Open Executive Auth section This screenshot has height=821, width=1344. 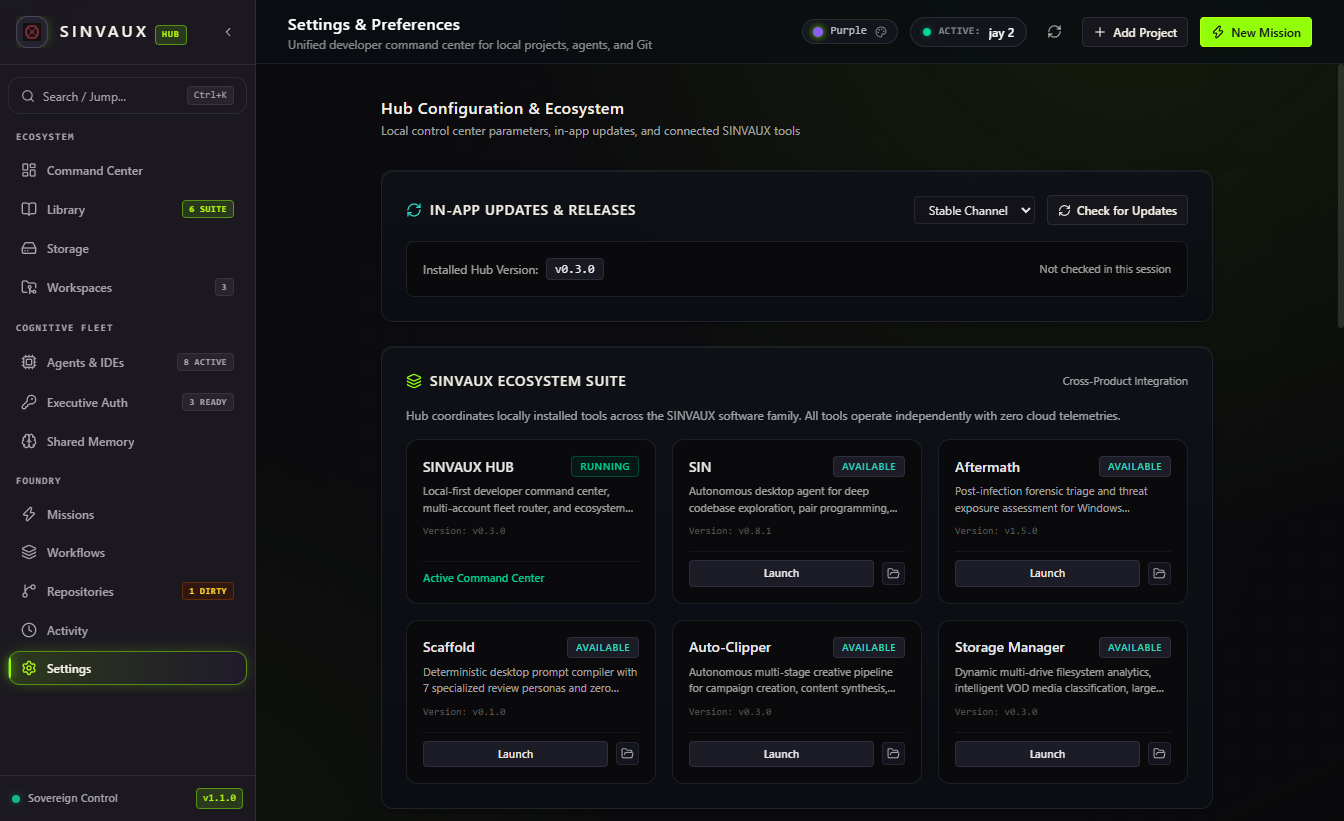tap(127, 403)
